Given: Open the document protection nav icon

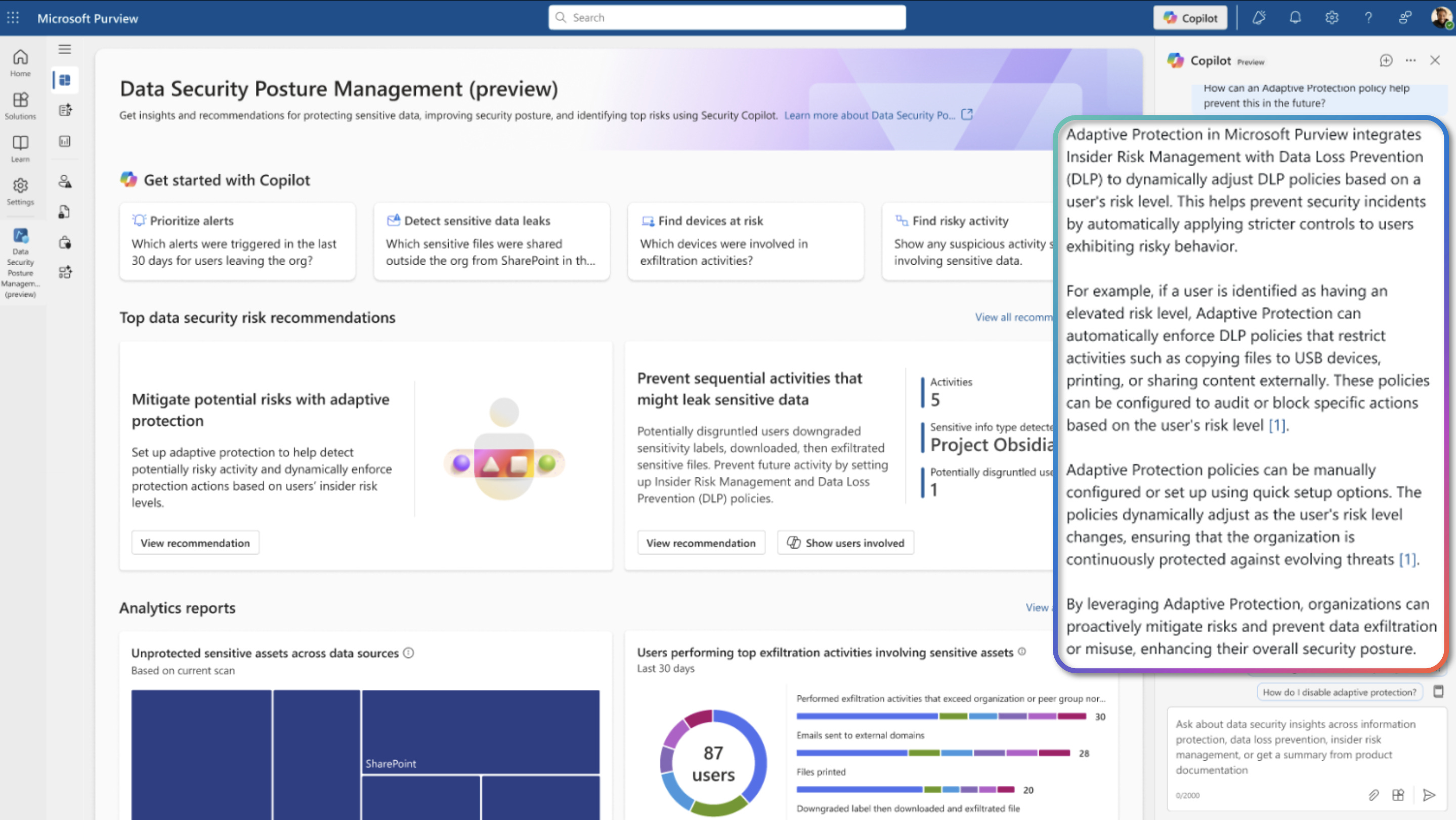Looking at the screenshot, I should [x=65, y=212].
